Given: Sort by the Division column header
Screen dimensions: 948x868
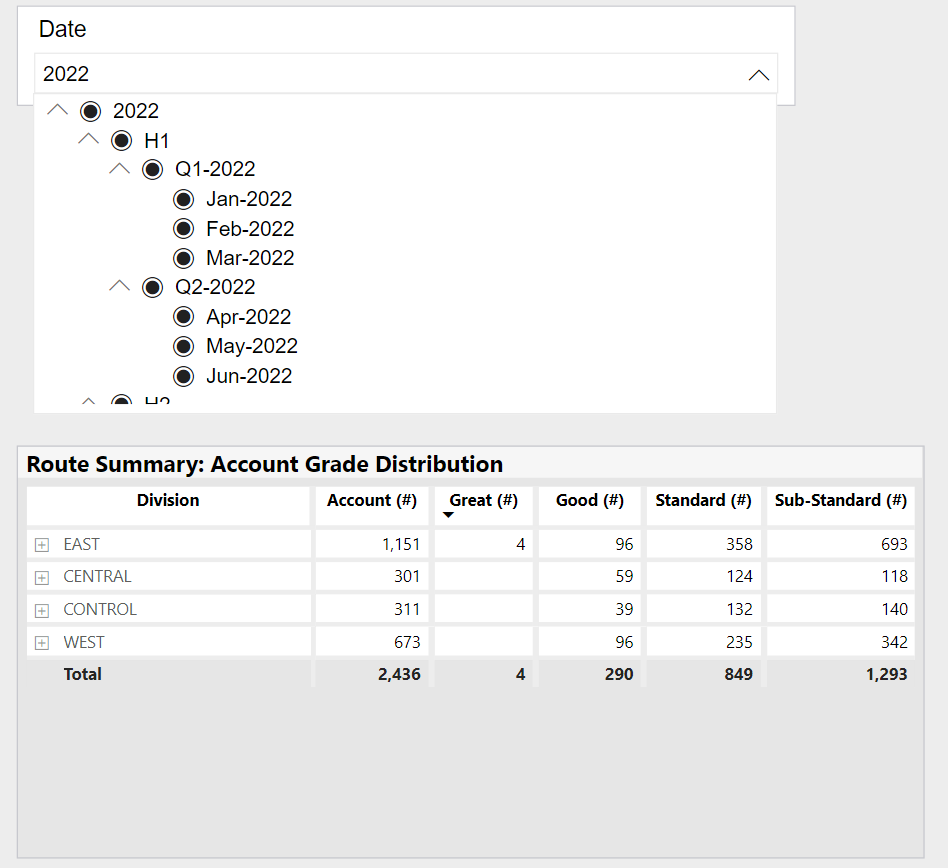Looking at the screenshot, I should [168, 500].
